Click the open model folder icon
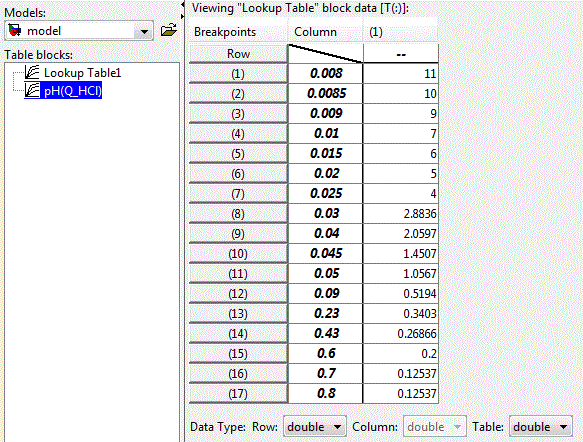This screenshot has width=583, height=442. pyautogui.click(x=168, y=30)
